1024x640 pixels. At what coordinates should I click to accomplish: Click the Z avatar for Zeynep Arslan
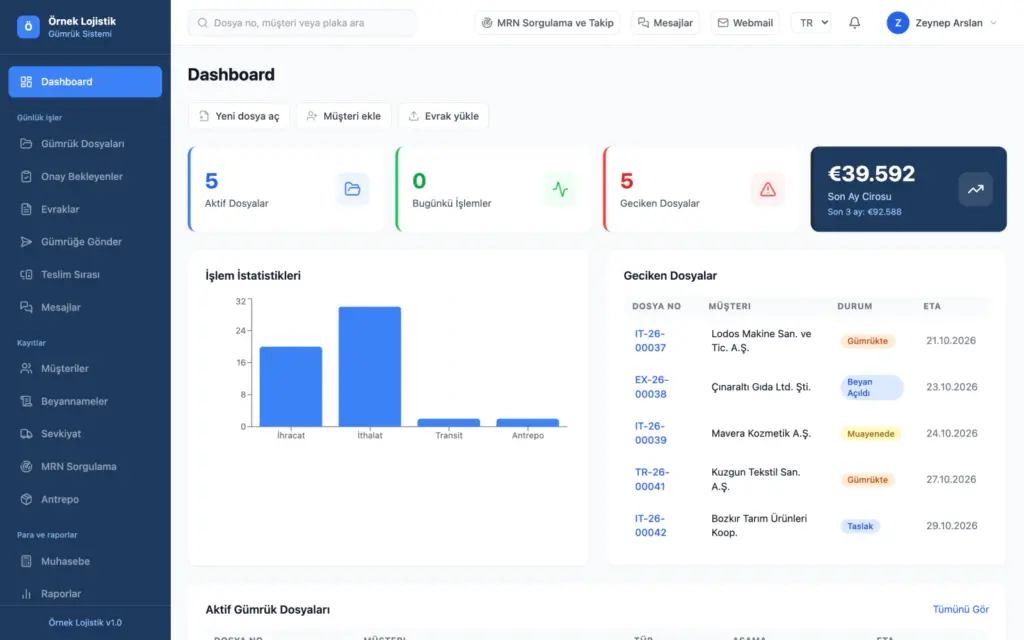(x=898, y=23)
